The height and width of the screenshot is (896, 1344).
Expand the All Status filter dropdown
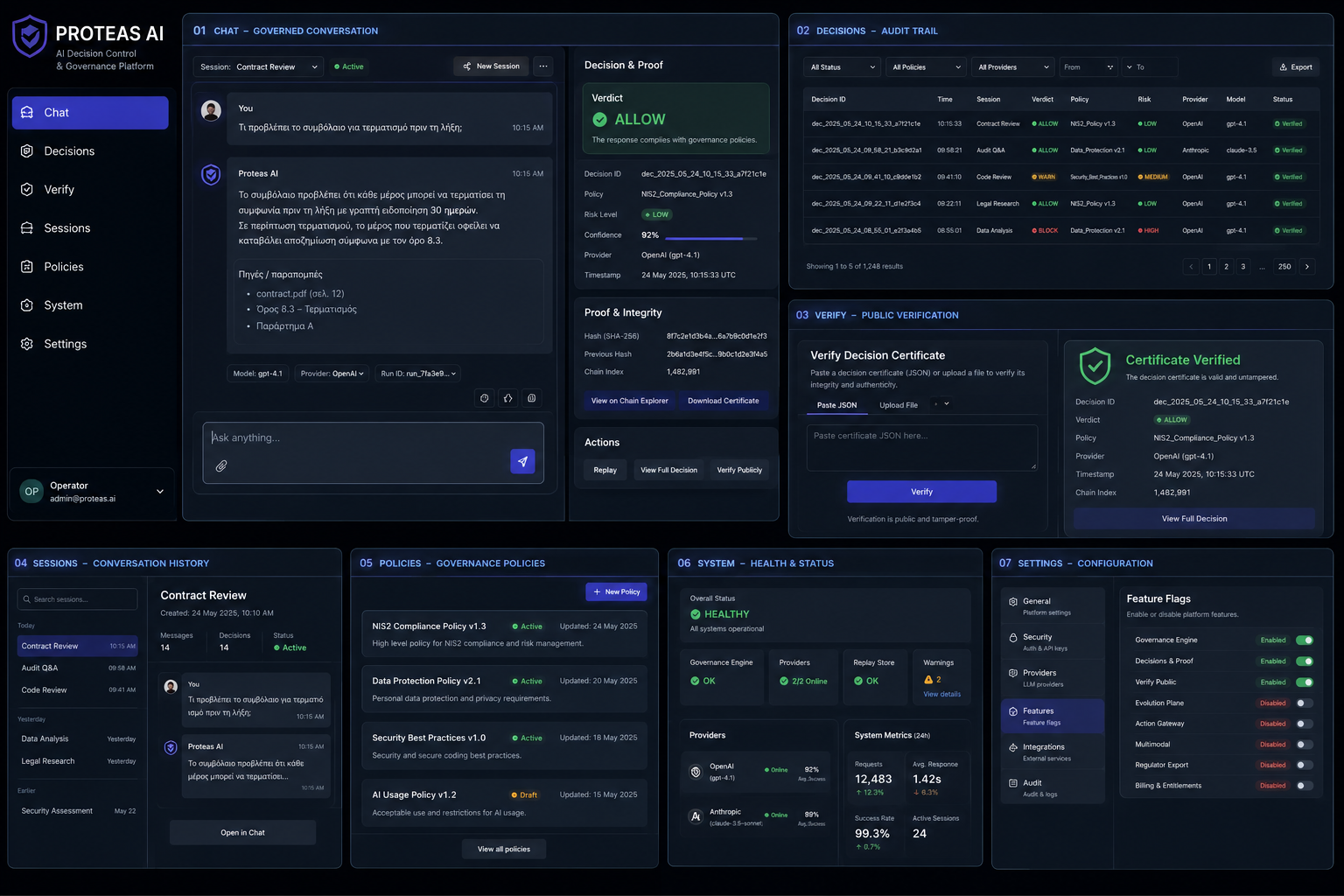pos(842,67)
